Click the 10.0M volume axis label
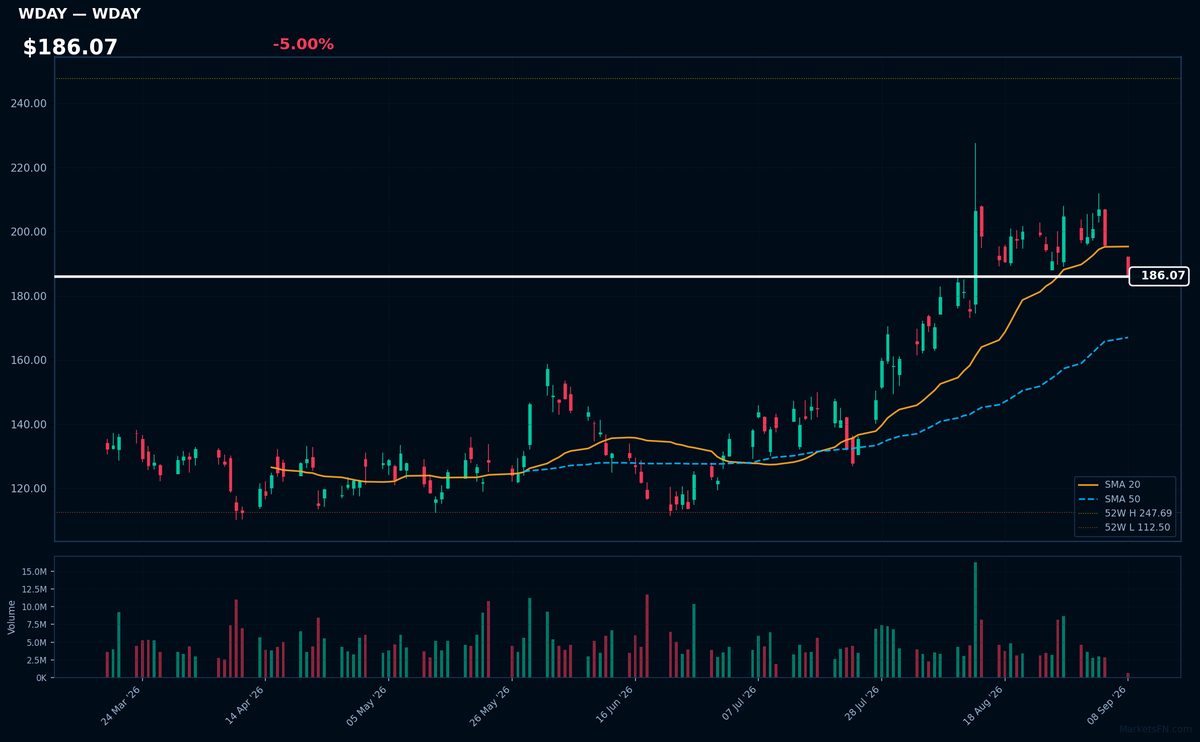 (34, 607)
